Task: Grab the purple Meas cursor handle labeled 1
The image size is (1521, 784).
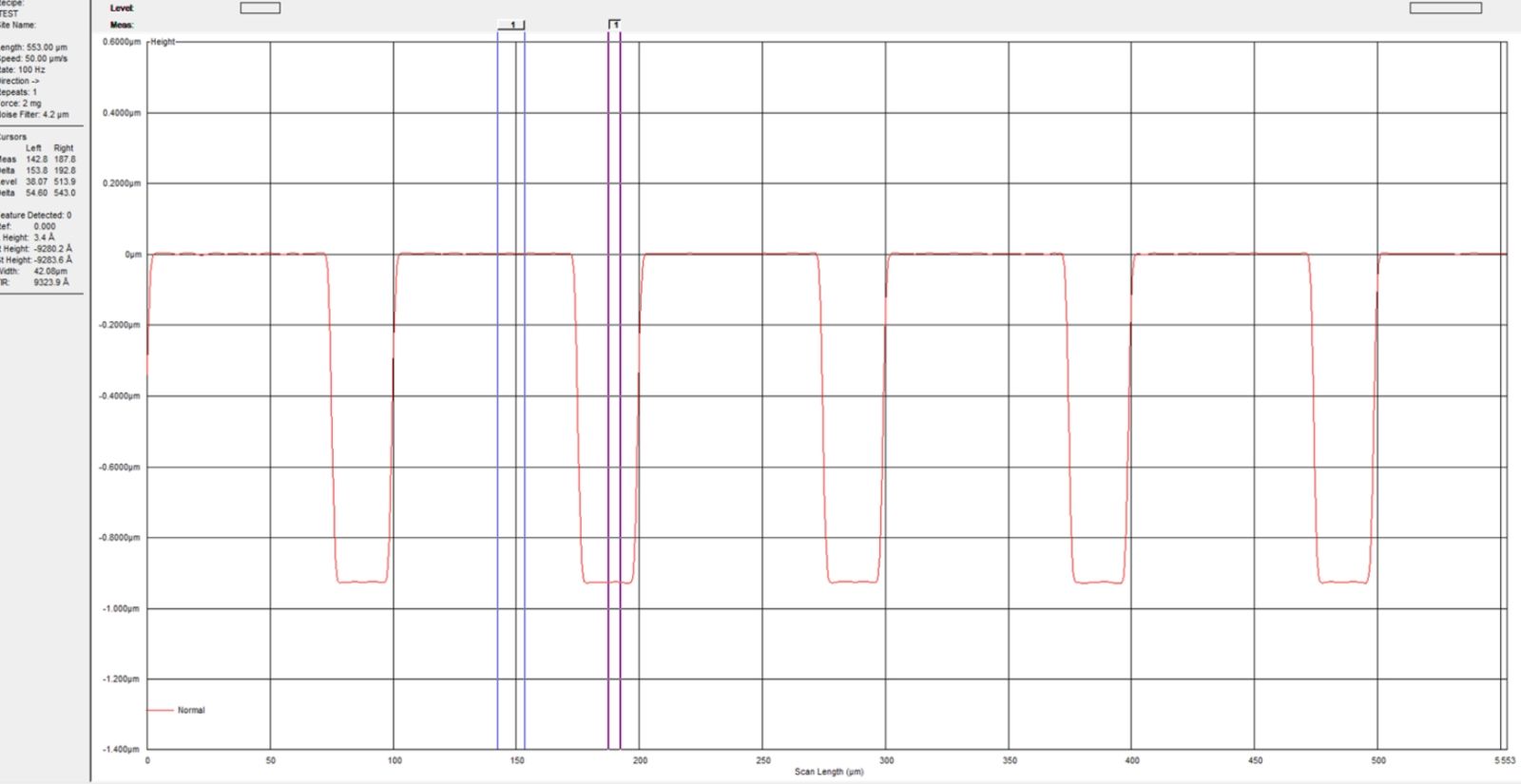Action: coord(615,24)
